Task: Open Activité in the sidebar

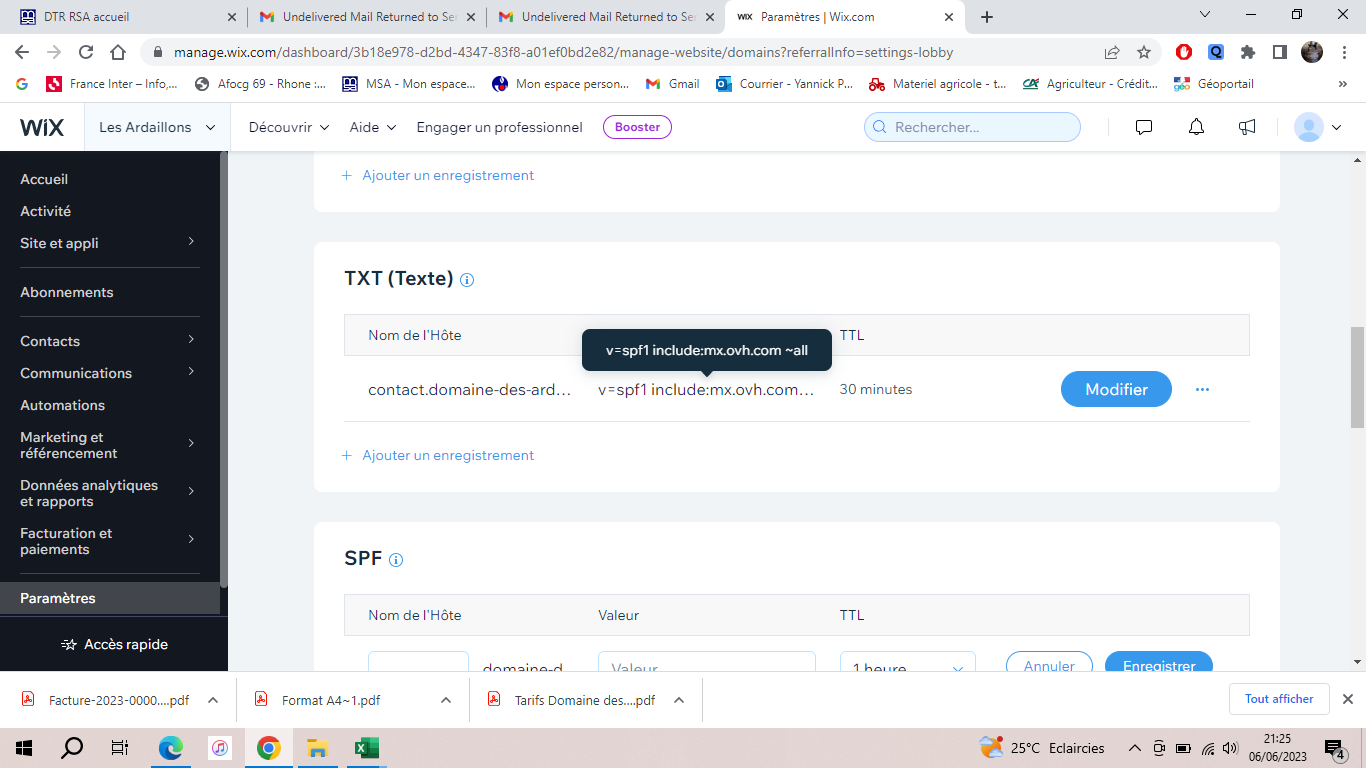Action: 46,211
